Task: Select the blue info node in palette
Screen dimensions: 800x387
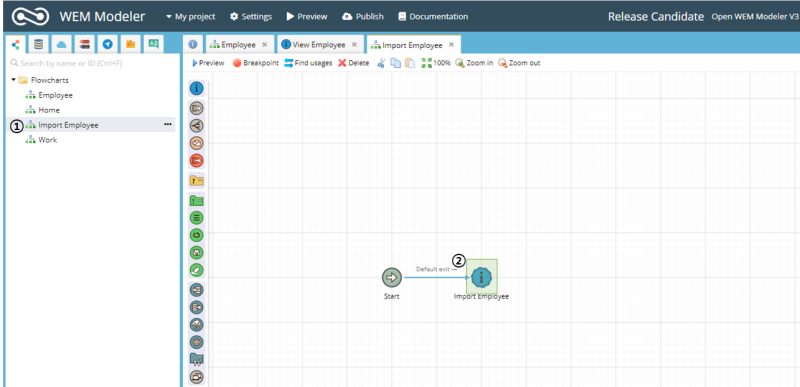Action: click(x=196, y=89)
